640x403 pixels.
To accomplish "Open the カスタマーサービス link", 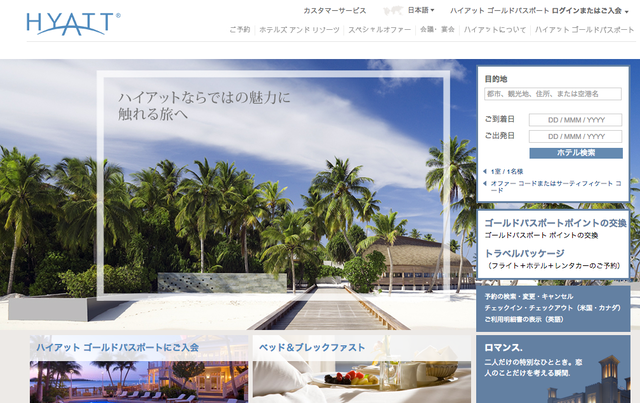I will pyautogui.click(x=335, y=11).
